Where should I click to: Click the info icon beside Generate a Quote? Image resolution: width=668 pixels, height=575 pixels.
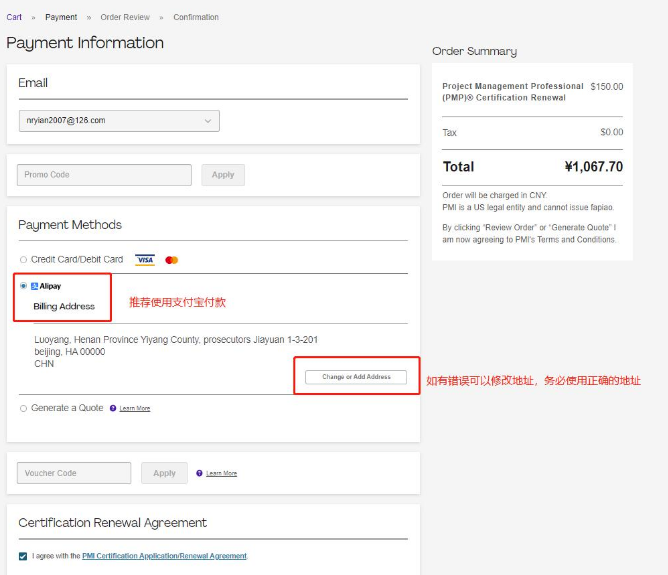(x=113, y=408)
